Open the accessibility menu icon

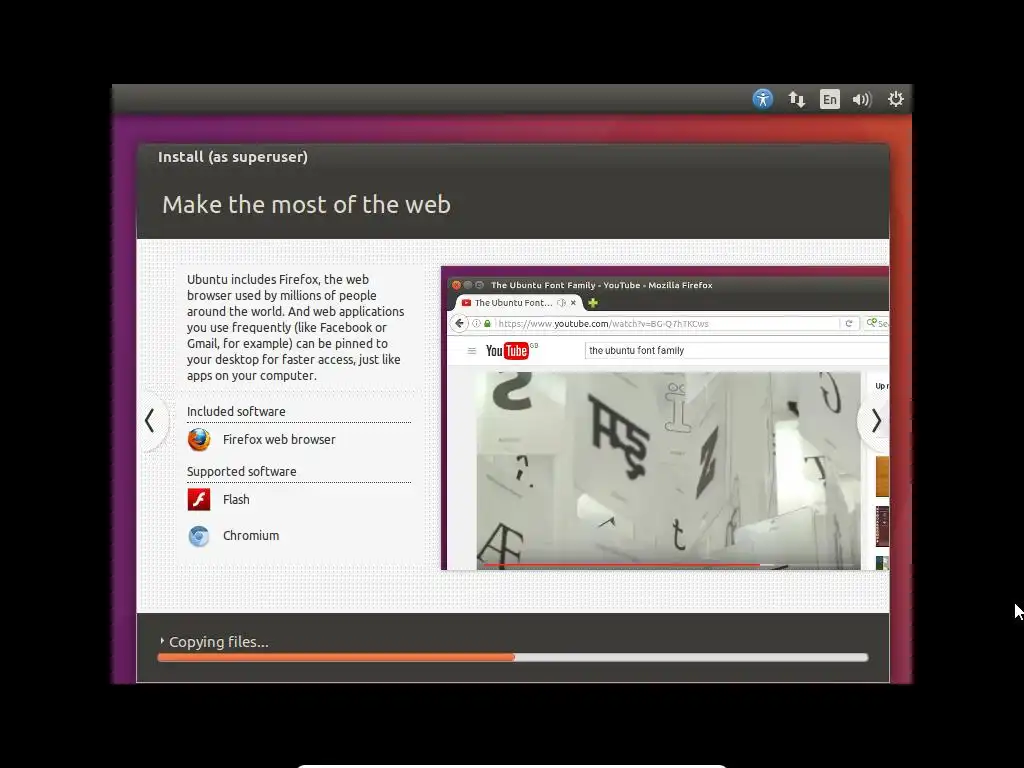762,99
